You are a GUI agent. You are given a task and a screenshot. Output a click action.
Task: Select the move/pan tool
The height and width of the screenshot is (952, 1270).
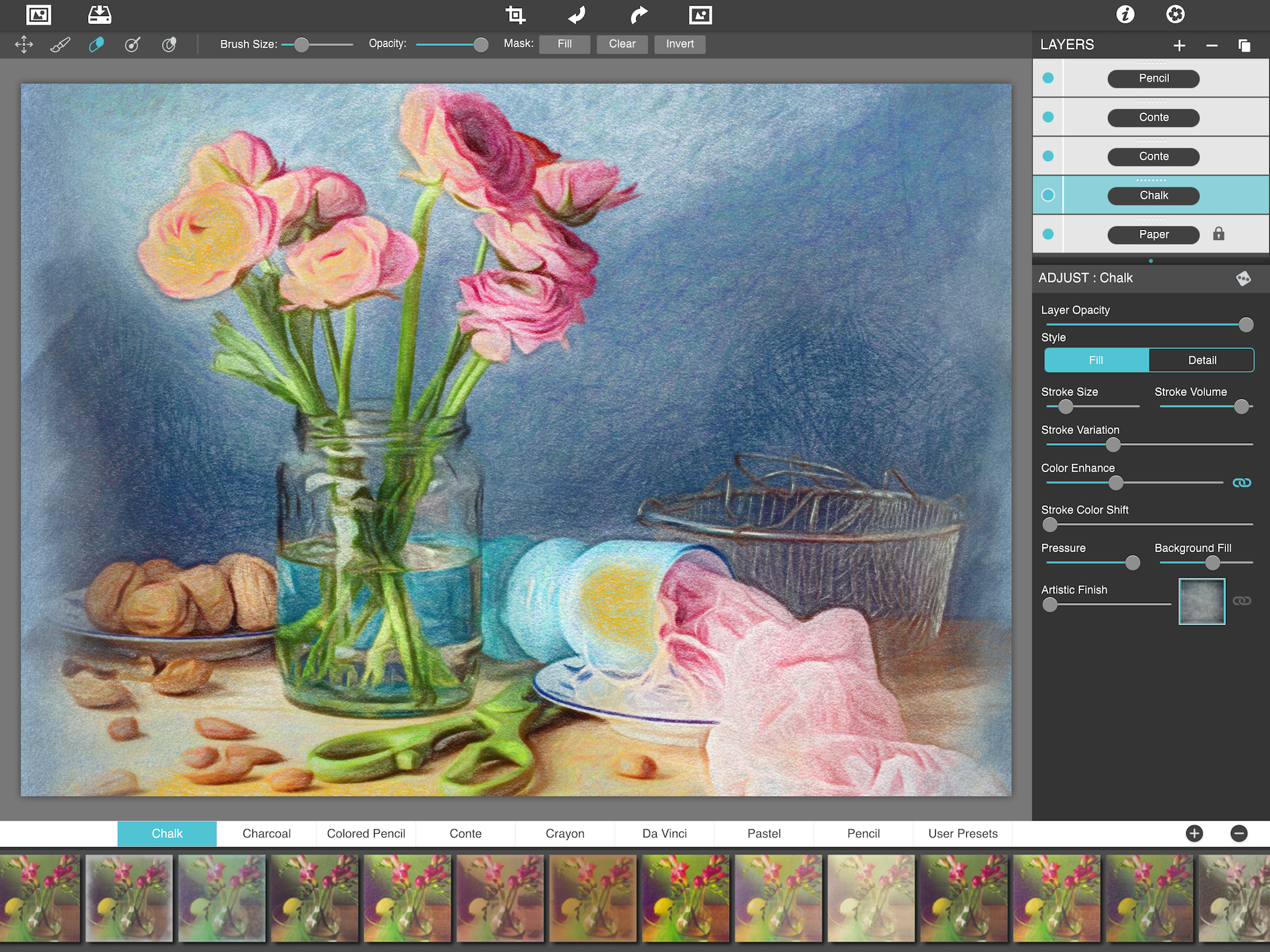pos(24,44)
